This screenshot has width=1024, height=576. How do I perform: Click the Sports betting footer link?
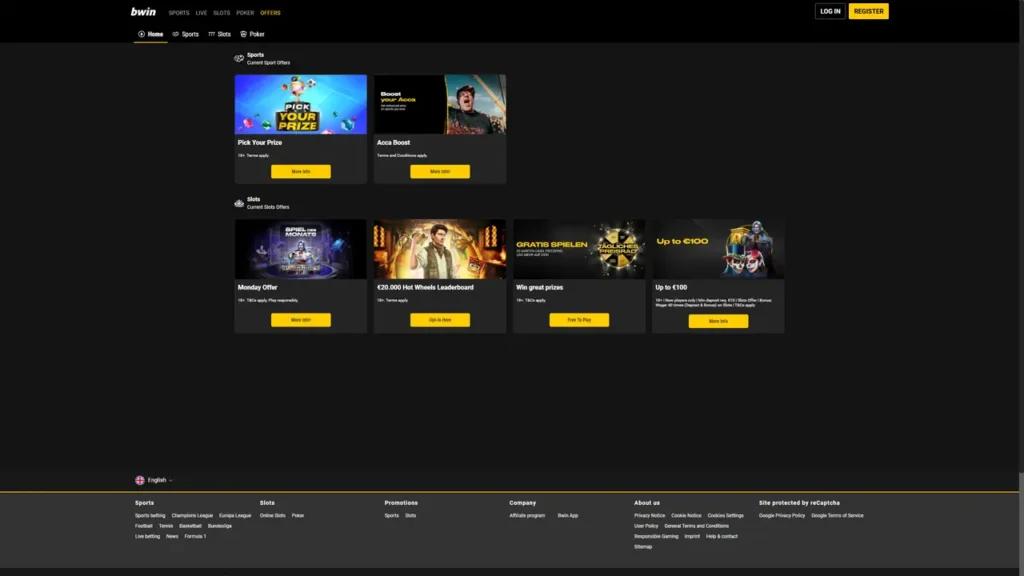pos(150,515)
